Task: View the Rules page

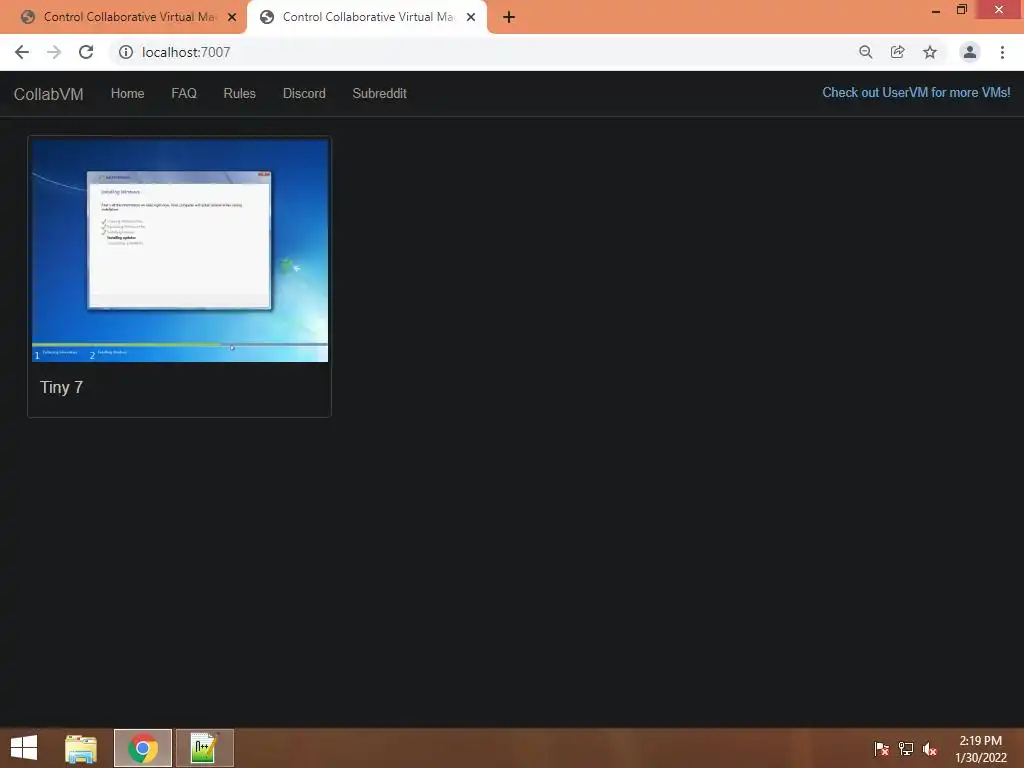Action: [x=240, y=93]
